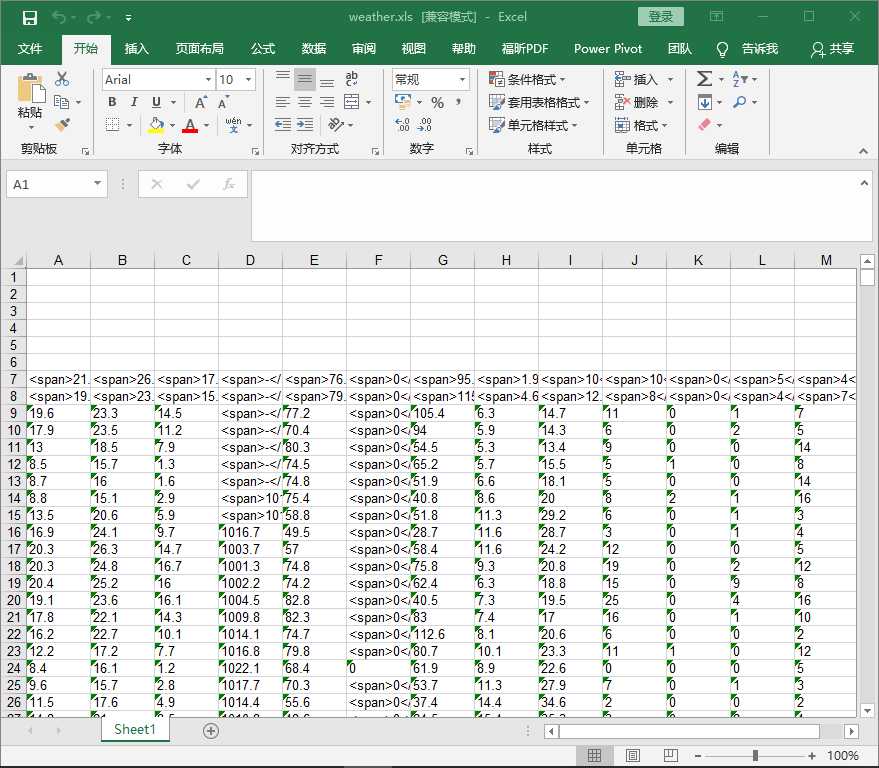Click the Paste clipboard icon
Viewport: 879px width, 768px height.
pyautogui.click(x=30, y=89)
